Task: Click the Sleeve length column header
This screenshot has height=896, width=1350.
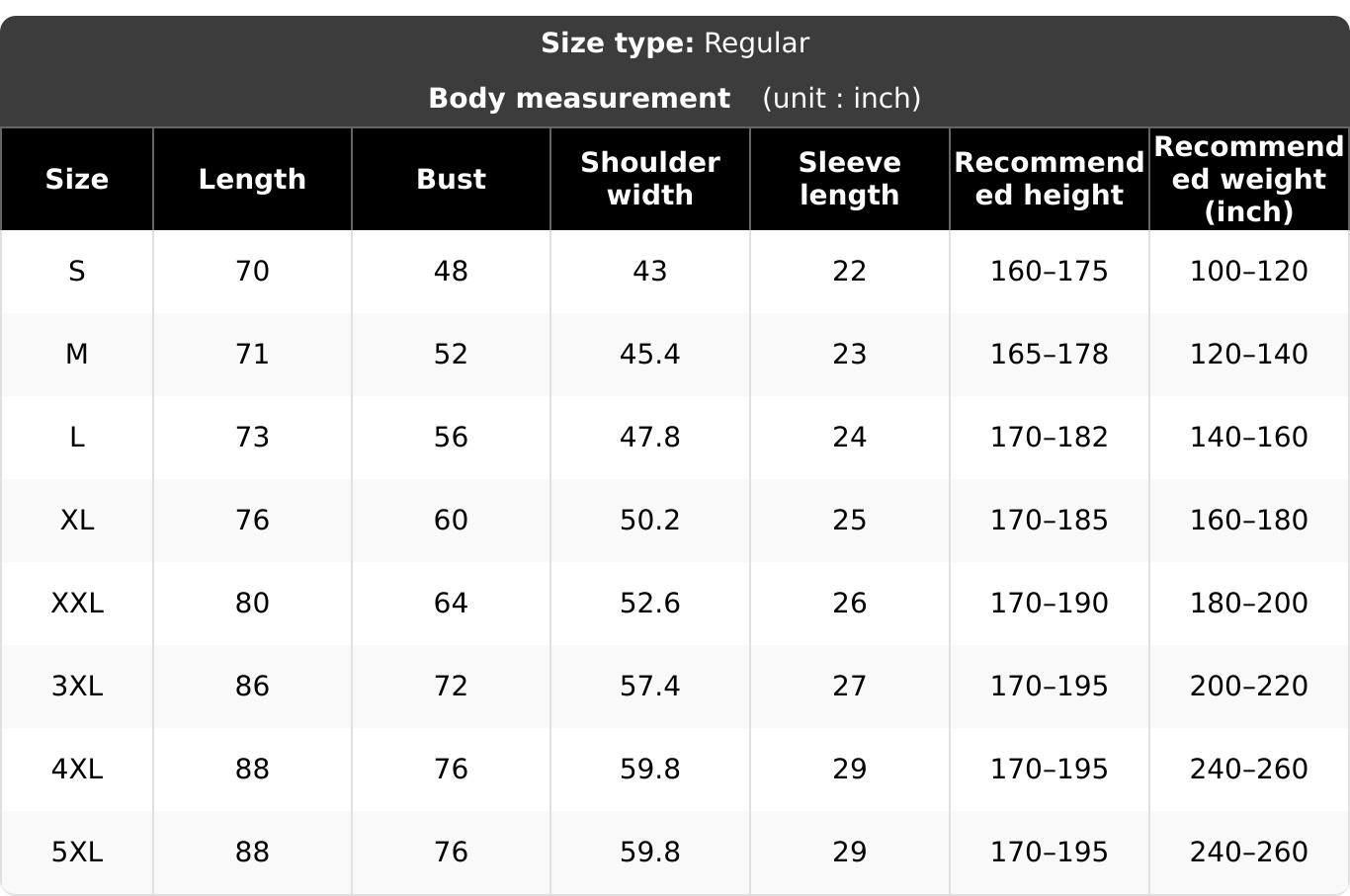Action: click(x=850, y=179)
